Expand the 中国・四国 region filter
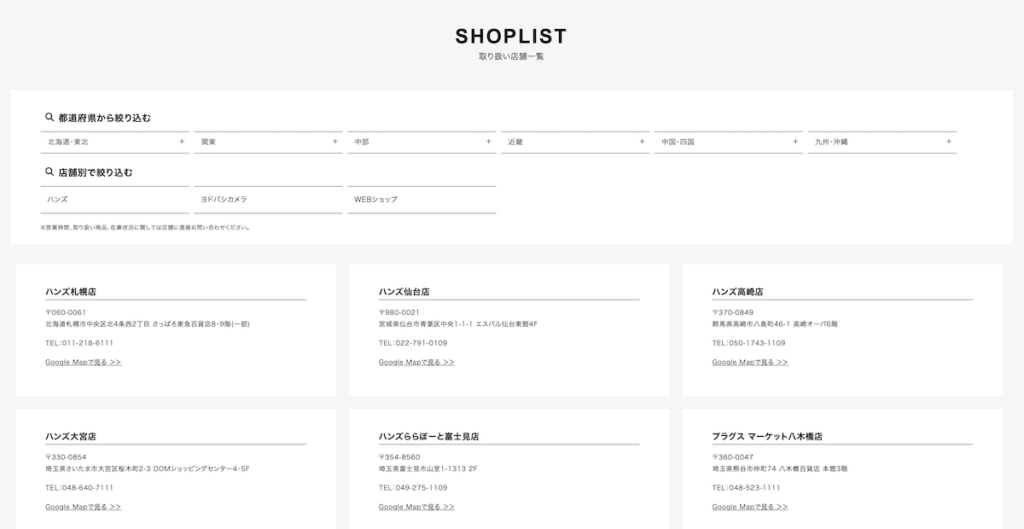1024x529 pixels. pyautogui.click(x=729, y=142)
